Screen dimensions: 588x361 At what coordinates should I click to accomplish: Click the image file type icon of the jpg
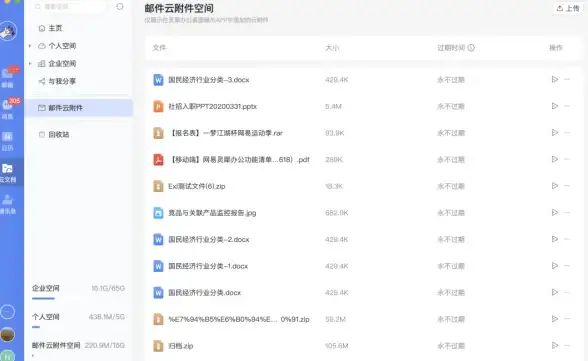pyautogui.click(x=158, y=213)
